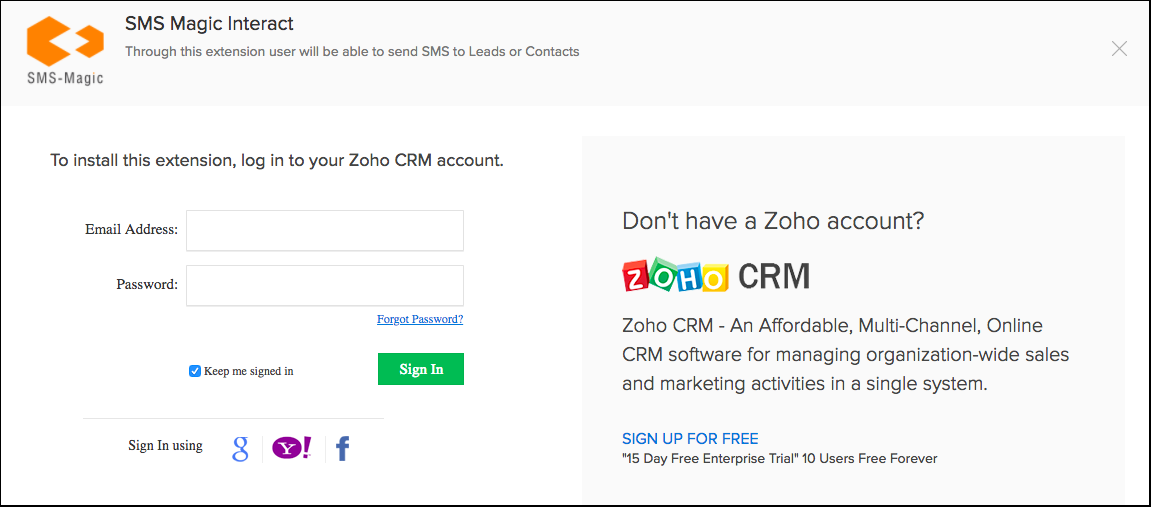Uncheck the Keep me signed in checkbox
This screenshot has height=507, width=1151.
point(195,371)
